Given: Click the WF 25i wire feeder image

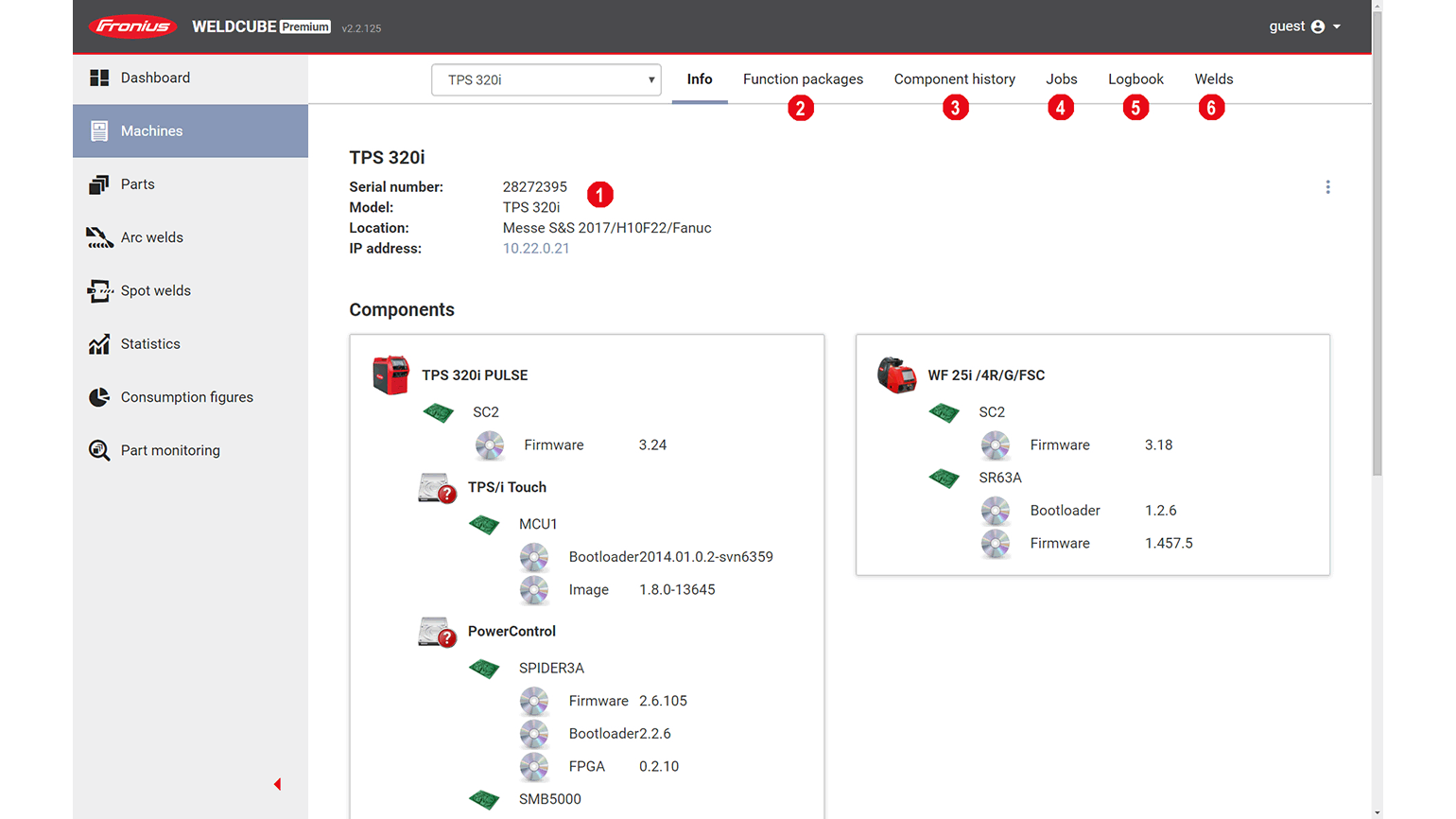Looking at the screenshot, I should (896, 375).
